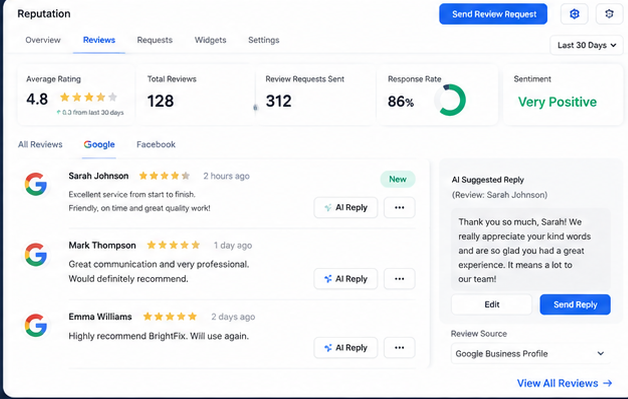
Task: Click Google logo beside Emma Williams review
Action: point(36,325)
